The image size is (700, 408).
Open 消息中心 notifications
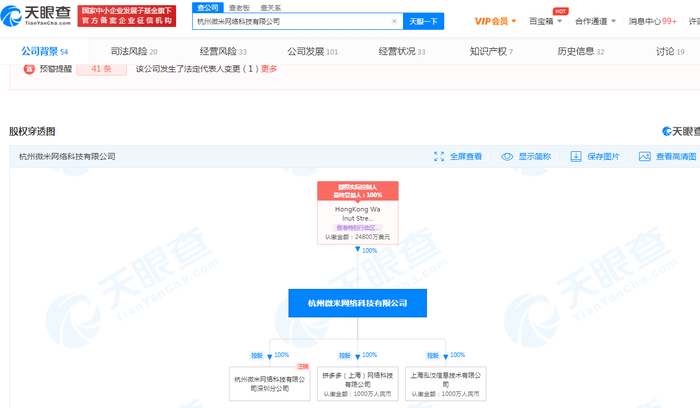(652, 21)
